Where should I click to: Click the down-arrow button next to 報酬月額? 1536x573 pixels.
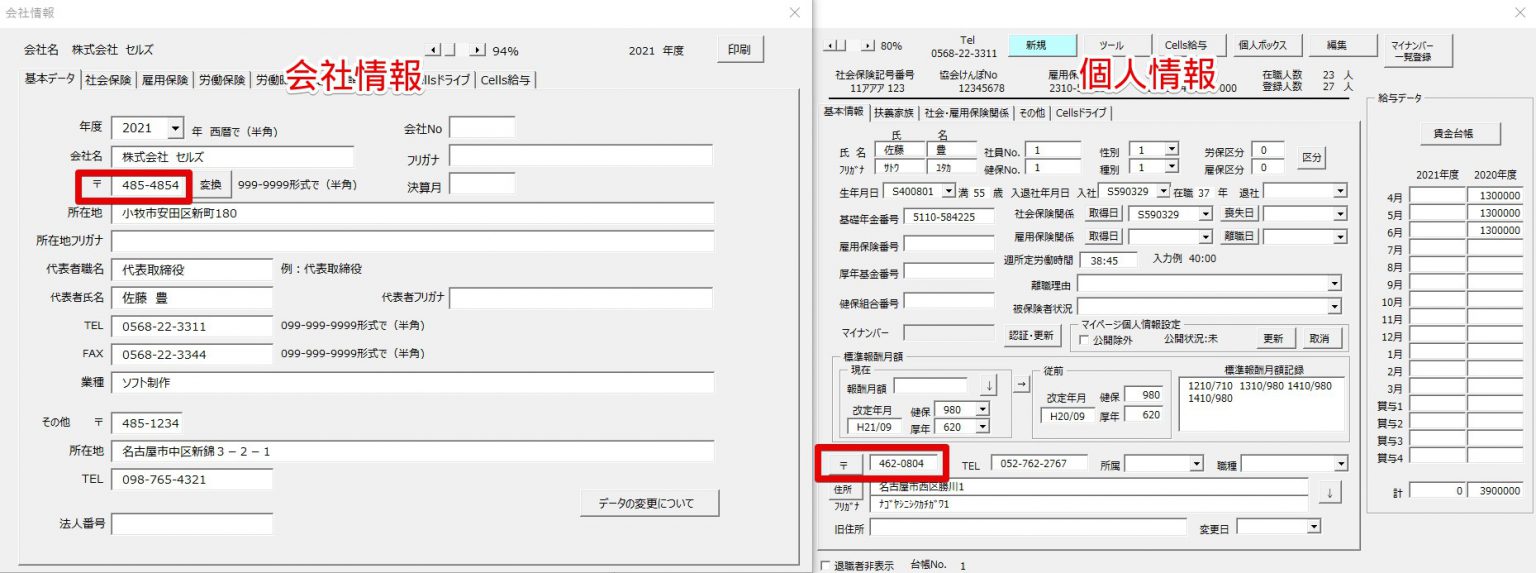click(x=989, y=385)
